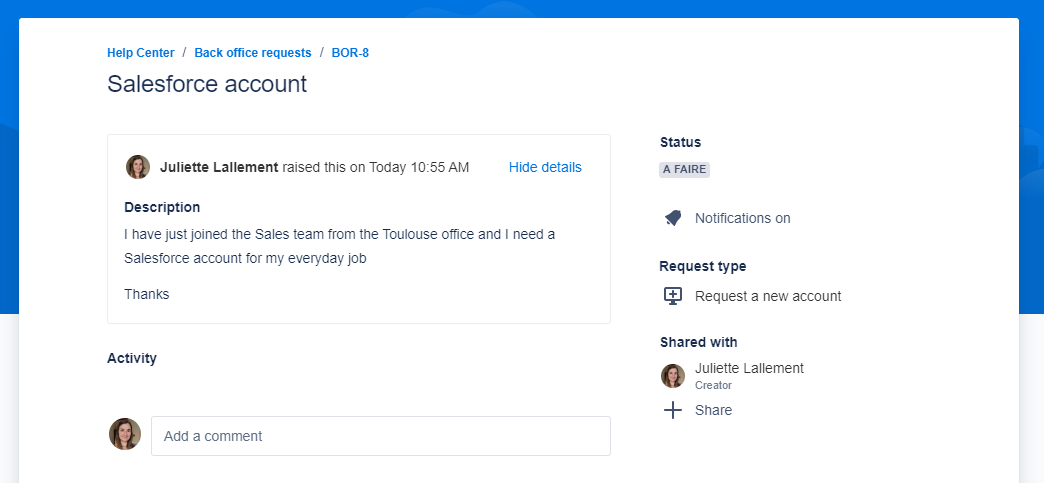Focus the Add a comment field
Screen dimensions: 1044x483
tap(380, 436)
